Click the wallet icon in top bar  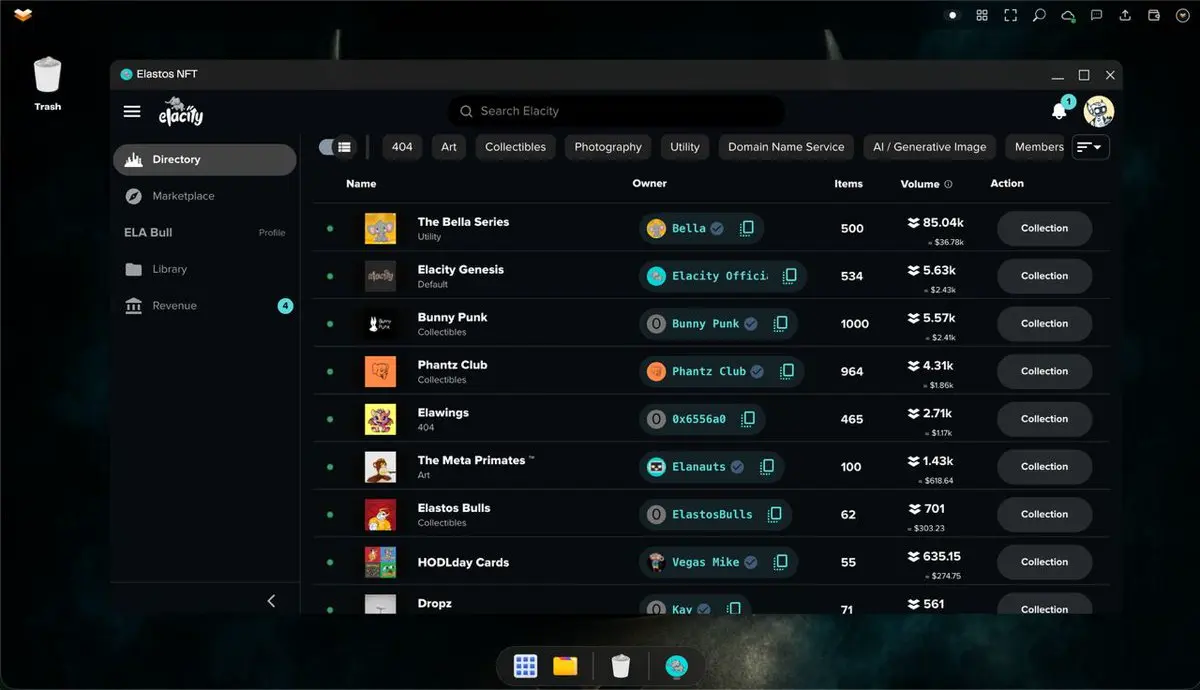click(1154, 15)
